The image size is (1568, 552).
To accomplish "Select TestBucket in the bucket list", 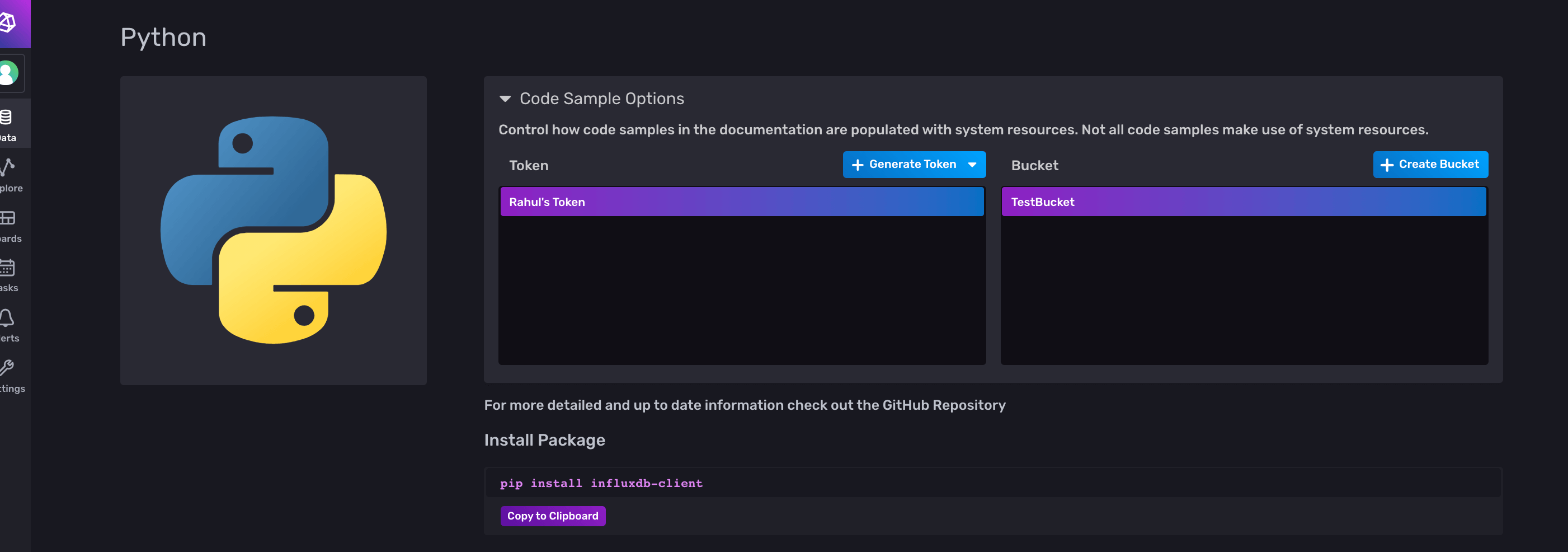I will pyautogui.click(x=1243, y=202).
